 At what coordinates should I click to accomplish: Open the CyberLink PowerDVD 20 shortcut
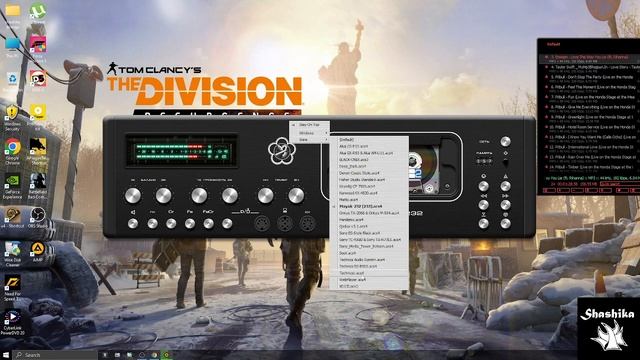coord(12,322)
